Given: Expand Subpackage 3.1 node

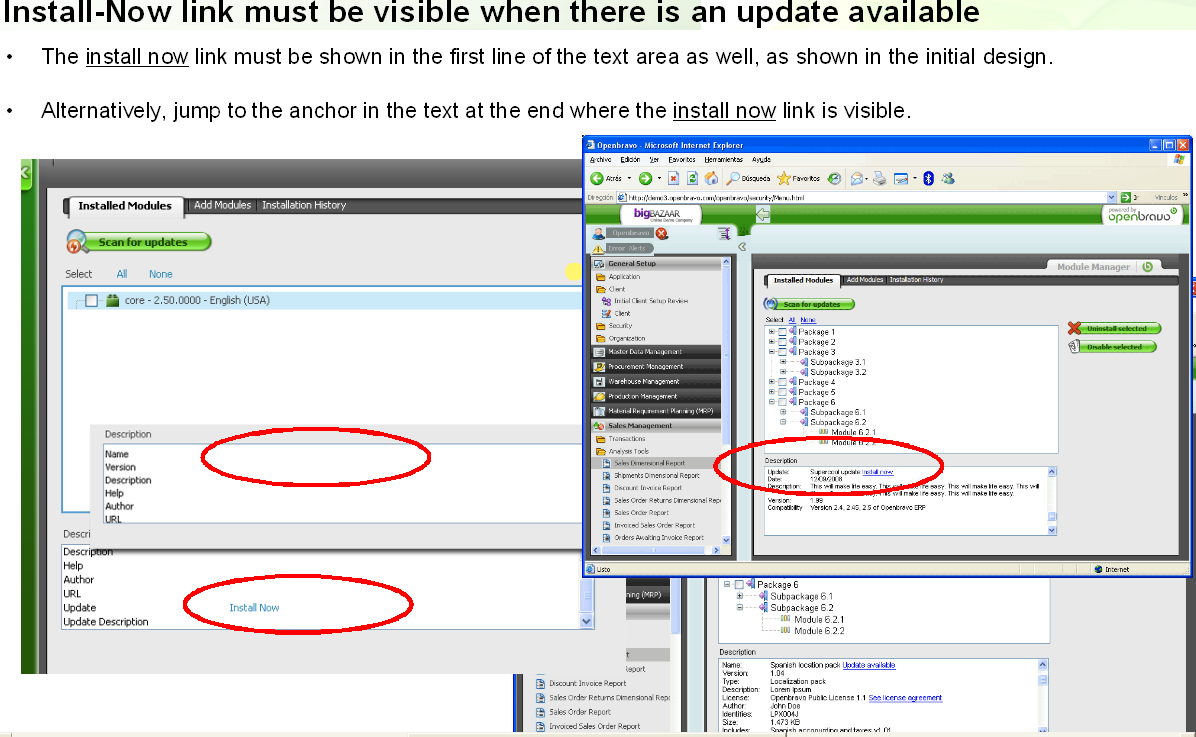Looking at the screenshot, I should click(783, 362).
